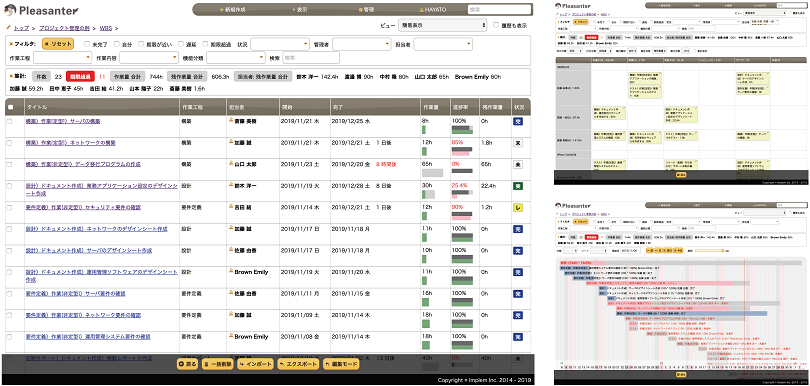Click the user icon in サーバの構築 row
Screen dimensions: 810x386
(x=231, y=120)
